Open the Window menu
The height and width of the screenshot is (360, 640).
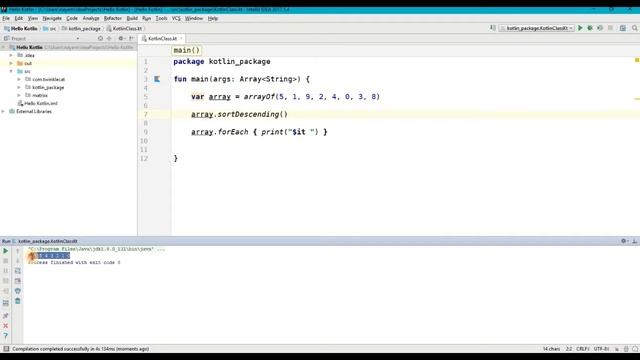coord(194,18)
